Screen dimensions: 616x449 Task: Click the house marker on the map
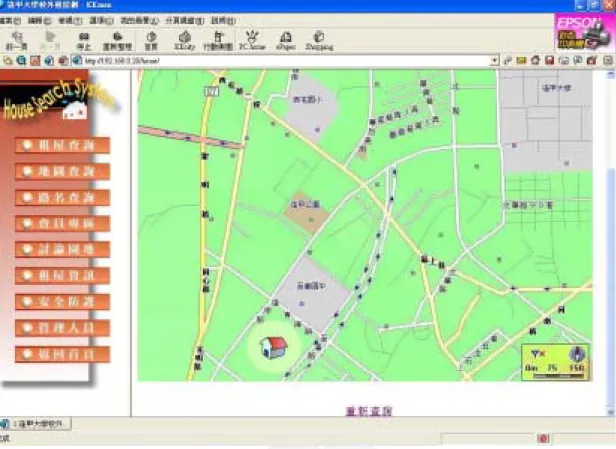click(273, 347)
